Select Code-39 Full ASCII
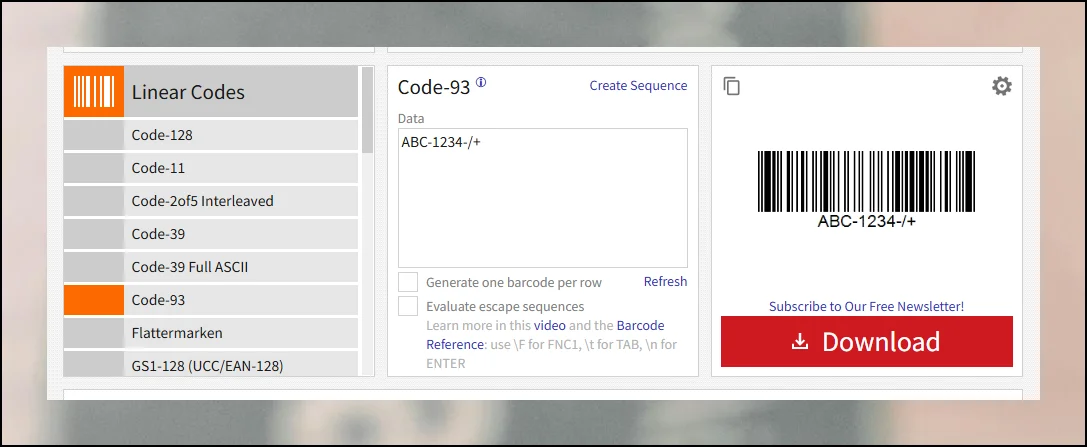Screen dimensions: 1087x447 click(x=240, y=267)
